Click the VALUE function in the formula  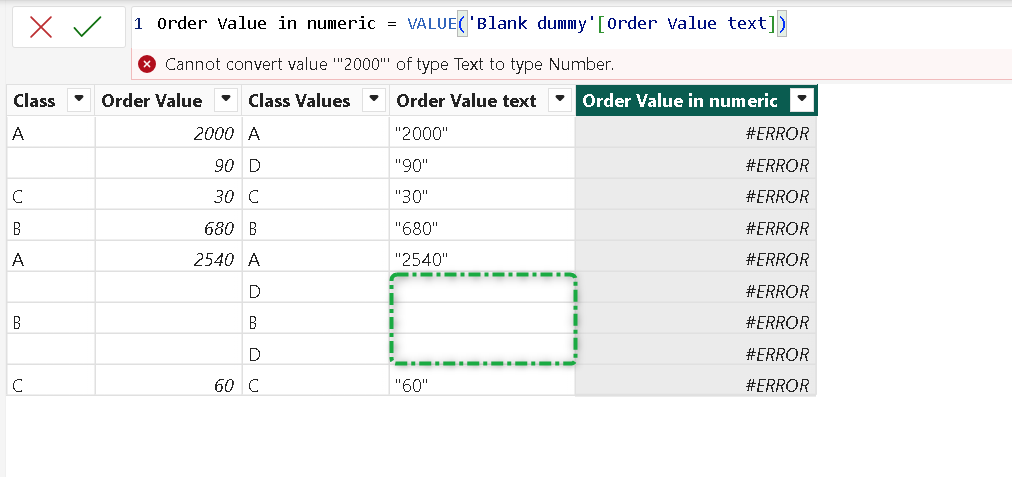click(x=430, y=24)
